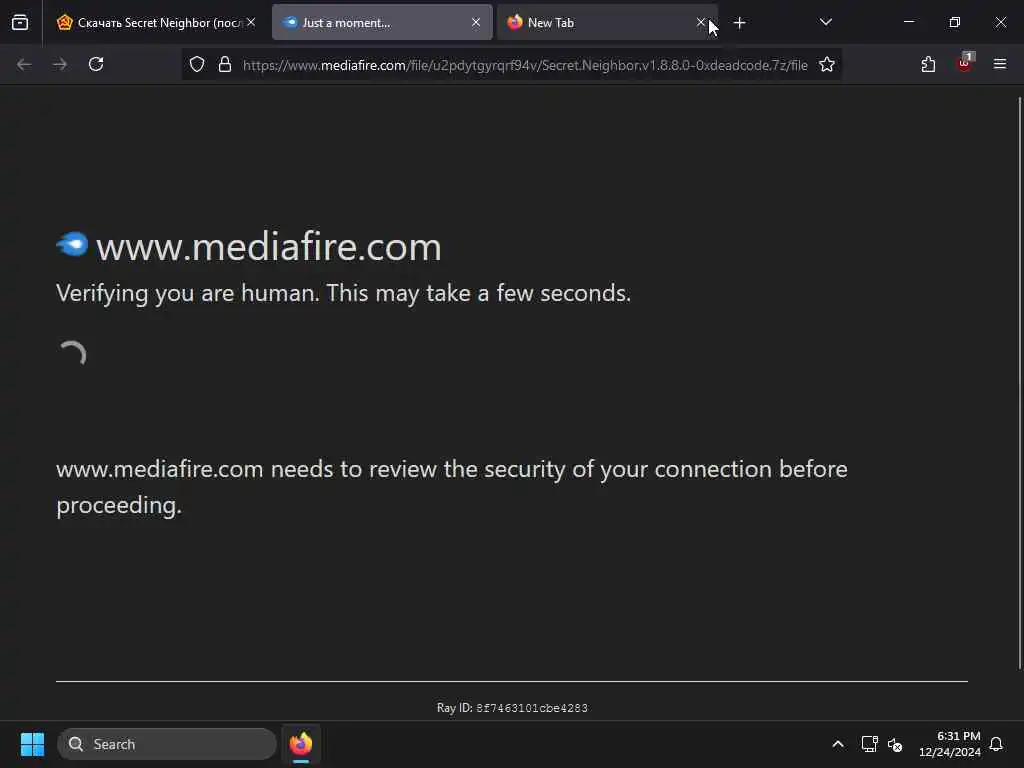Click the page vertical scrollbar
The width and height of the screenshot is (1024, 768).
click(1019, 383)
